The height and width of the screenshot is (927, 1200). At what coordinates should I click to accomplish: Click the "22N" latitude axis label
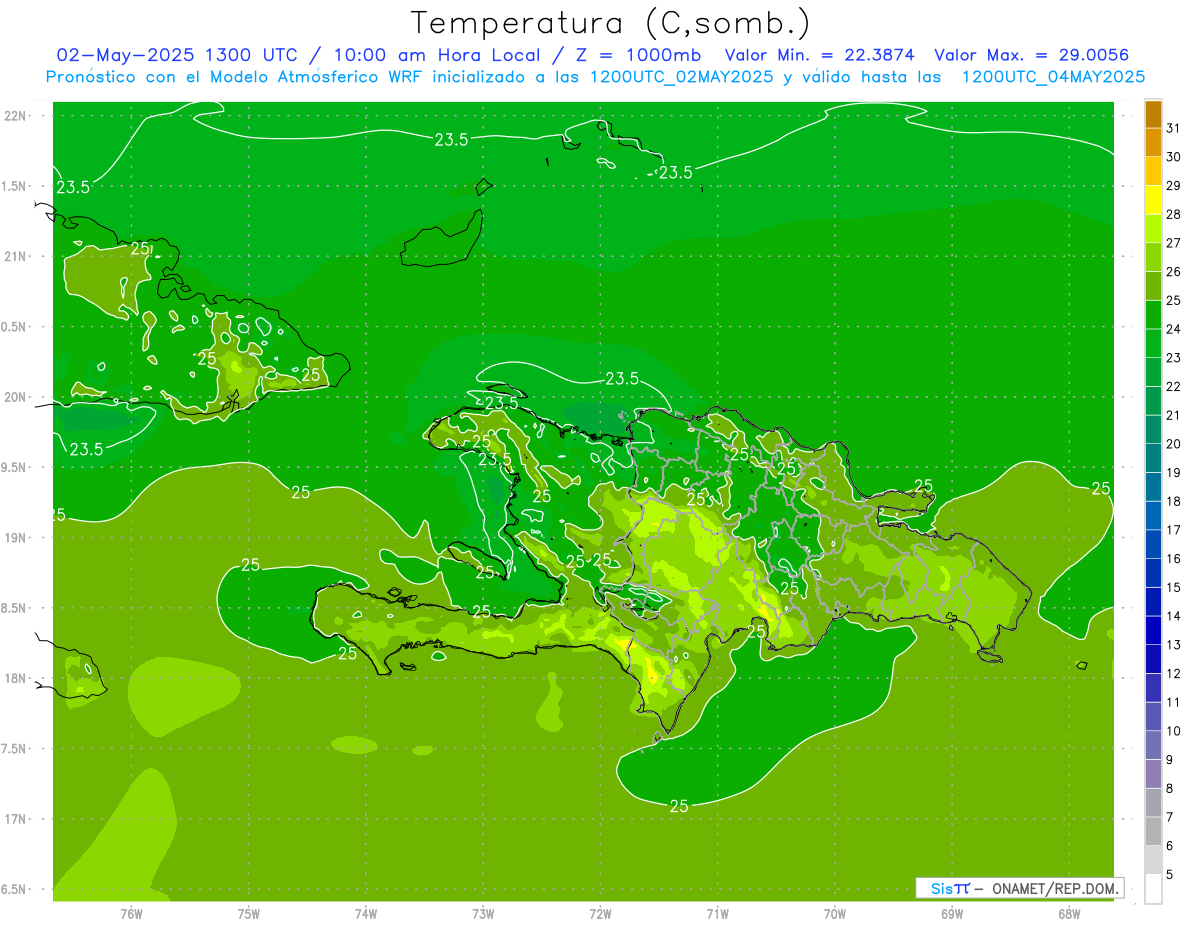click(x=17, y=116)
